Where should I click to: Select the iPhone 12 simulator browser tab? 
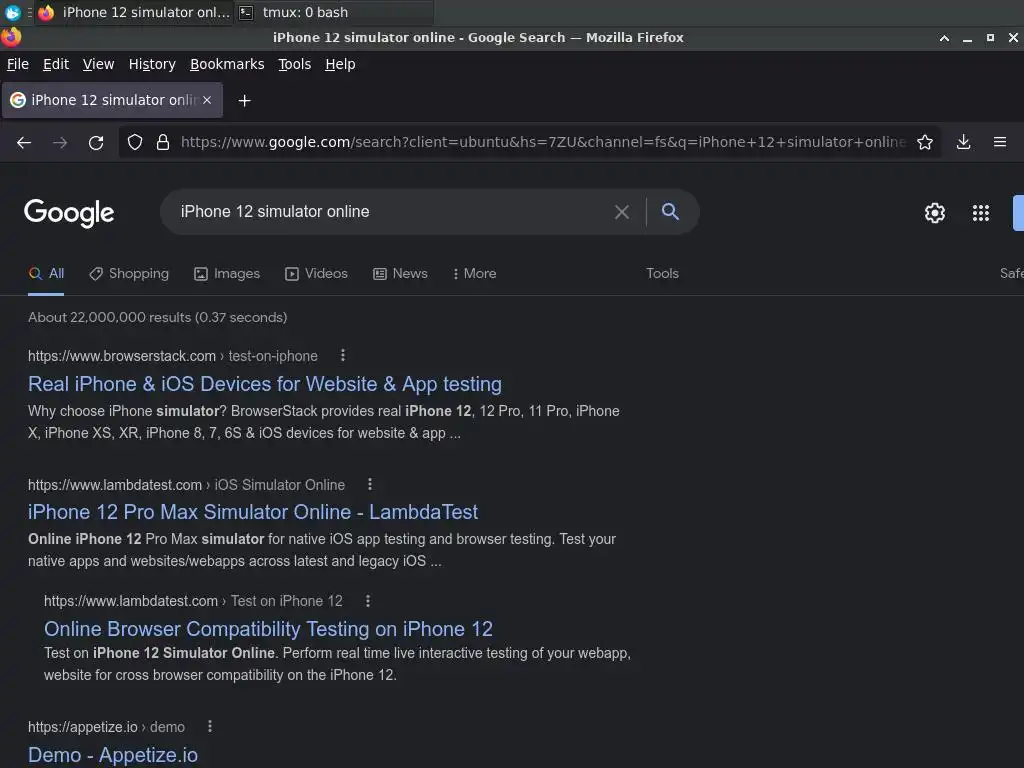[x=112, y=100]
